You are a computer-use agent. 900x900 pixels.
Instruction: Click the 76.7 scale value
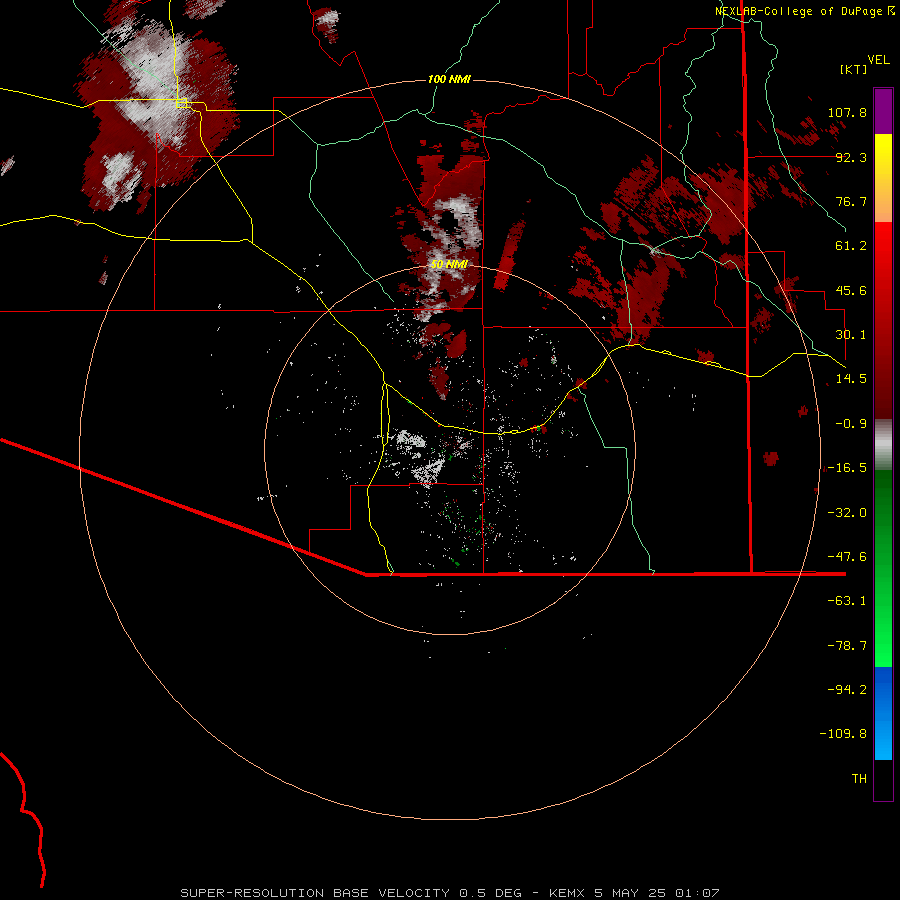pyautogui.click(x=851, y=201)
